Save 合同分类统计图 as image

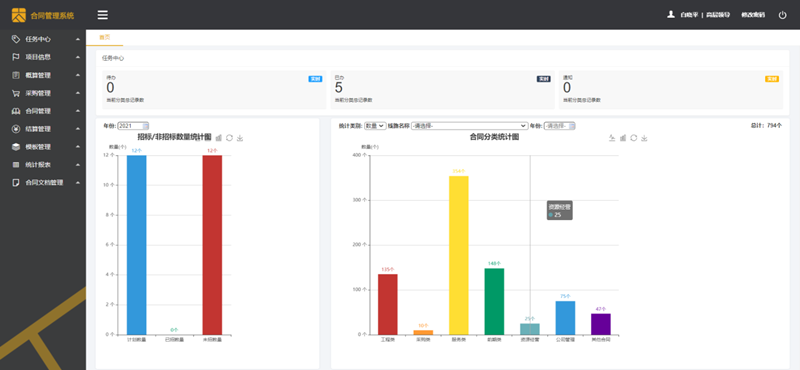(644, 138)
